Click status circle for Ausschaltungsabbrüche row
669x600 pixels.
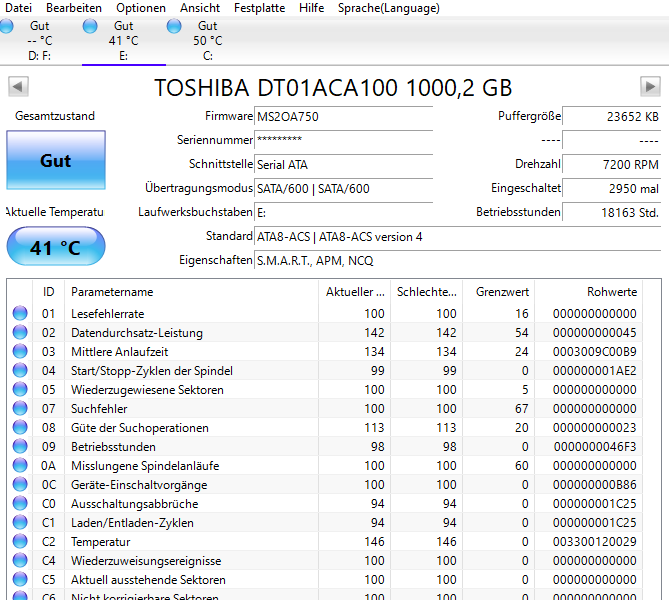20,503
